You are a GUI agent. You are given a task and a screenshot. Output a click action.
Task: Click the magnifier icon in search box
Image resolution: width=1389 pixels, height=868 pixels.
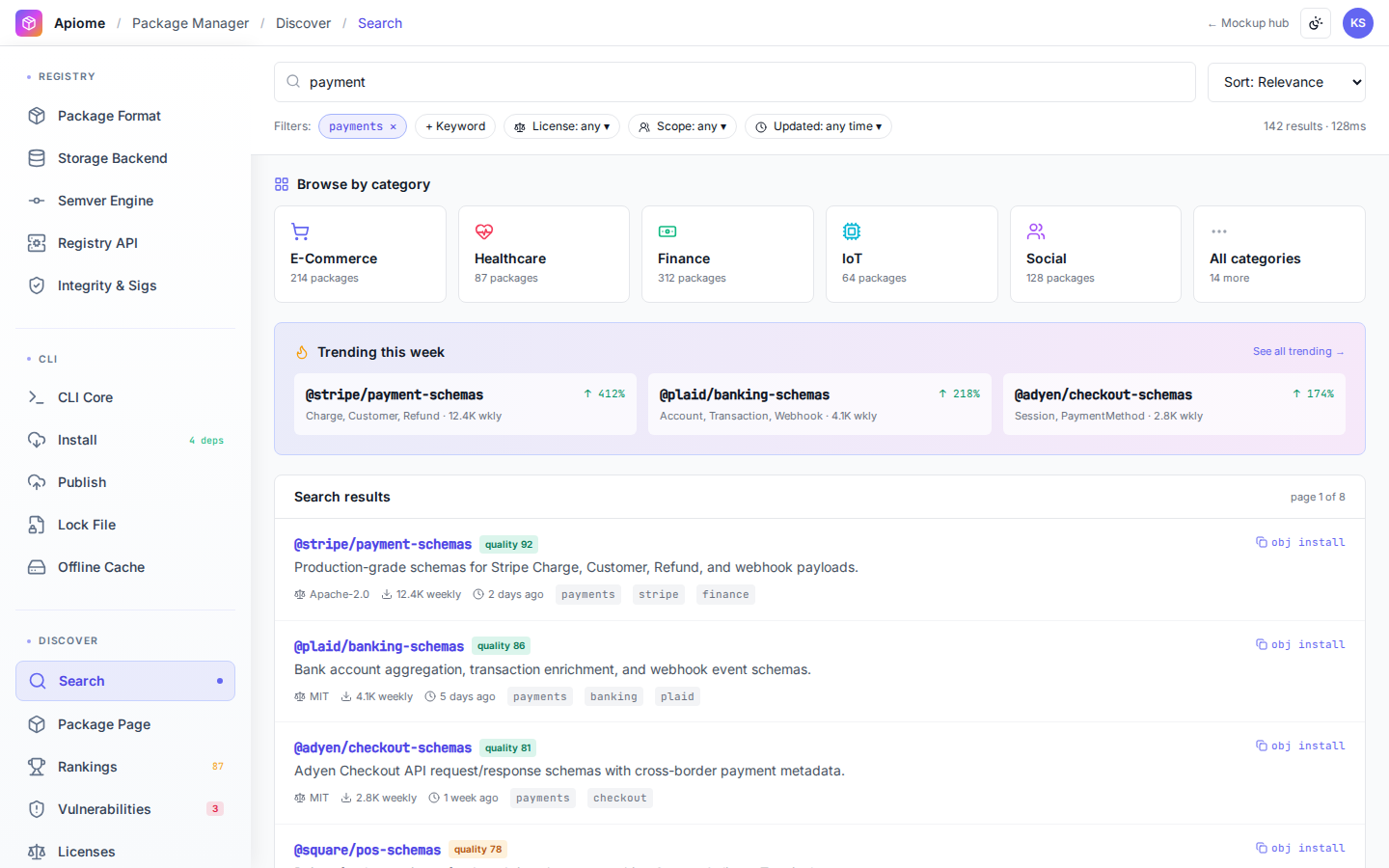293,82
